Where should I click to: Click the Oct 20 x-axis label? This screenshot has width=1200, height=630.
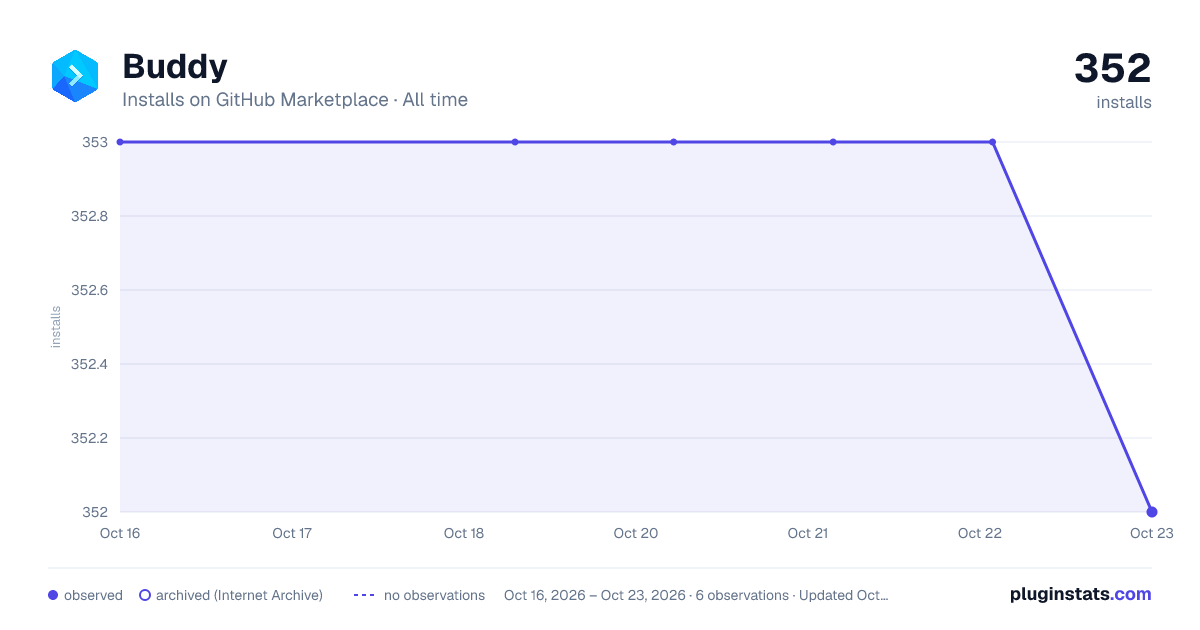coord(636,534)
